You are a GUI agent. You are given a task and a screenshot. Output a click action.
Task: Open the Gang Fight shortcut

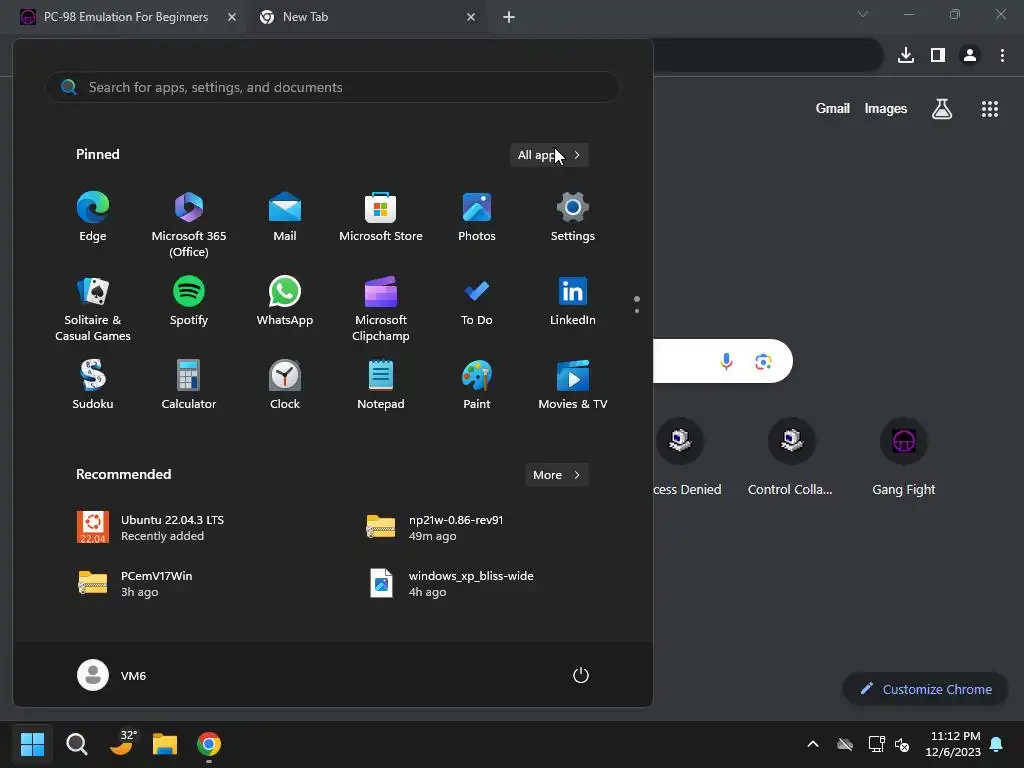[x=904, y=457]
